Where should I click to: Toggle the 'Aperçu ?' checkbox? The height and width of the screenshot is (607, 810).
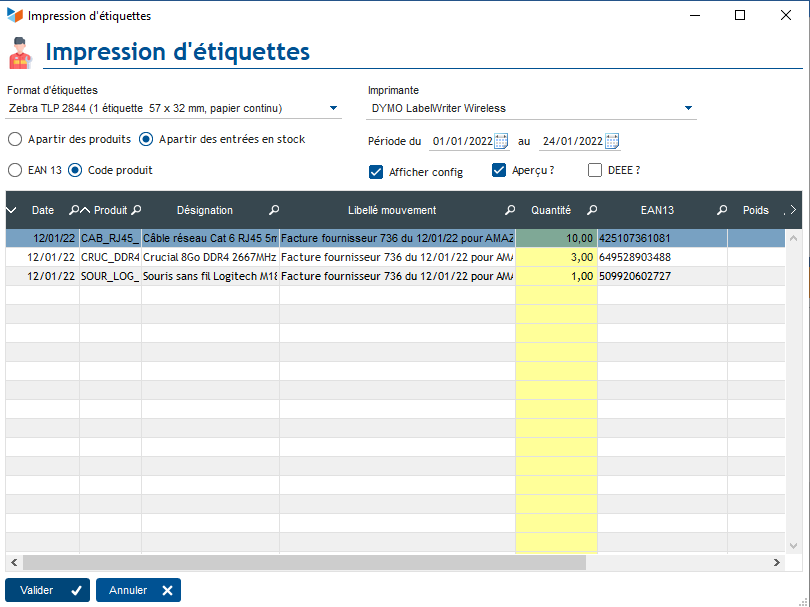pos(499,171)
